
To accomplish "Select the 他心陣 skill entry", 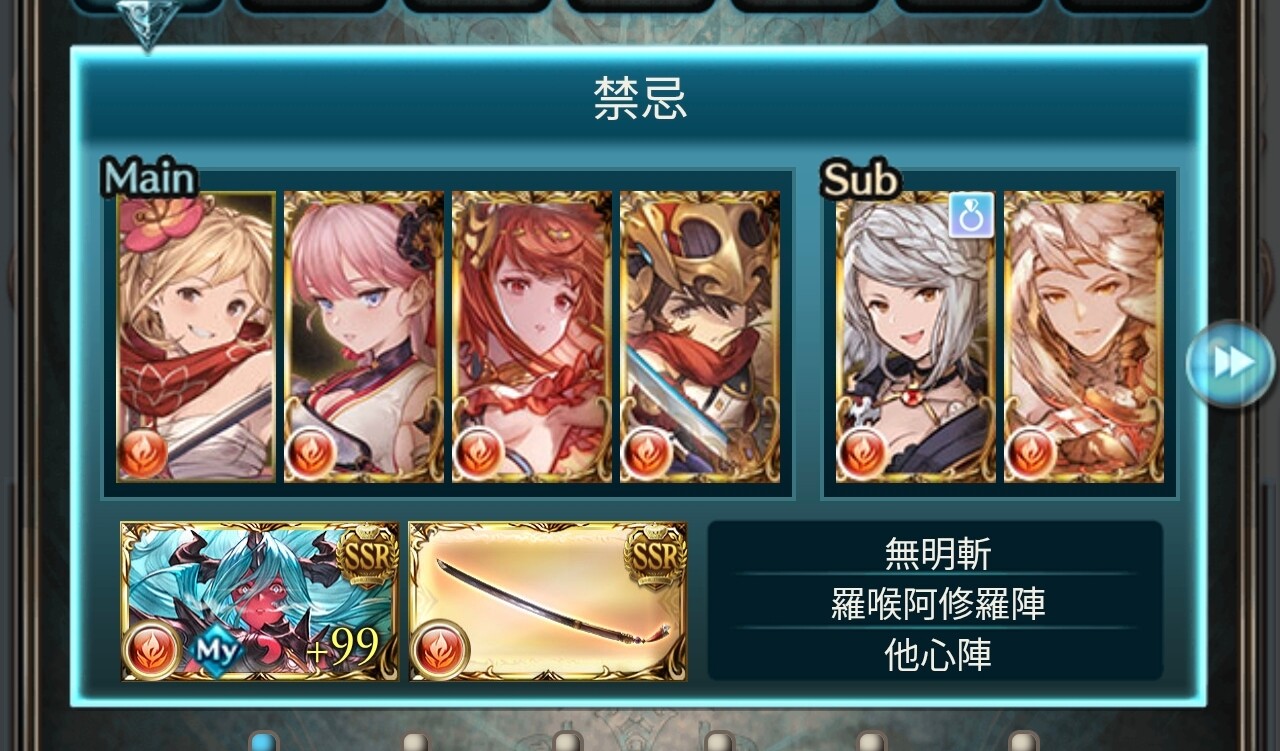I will (x=936, y=656).
